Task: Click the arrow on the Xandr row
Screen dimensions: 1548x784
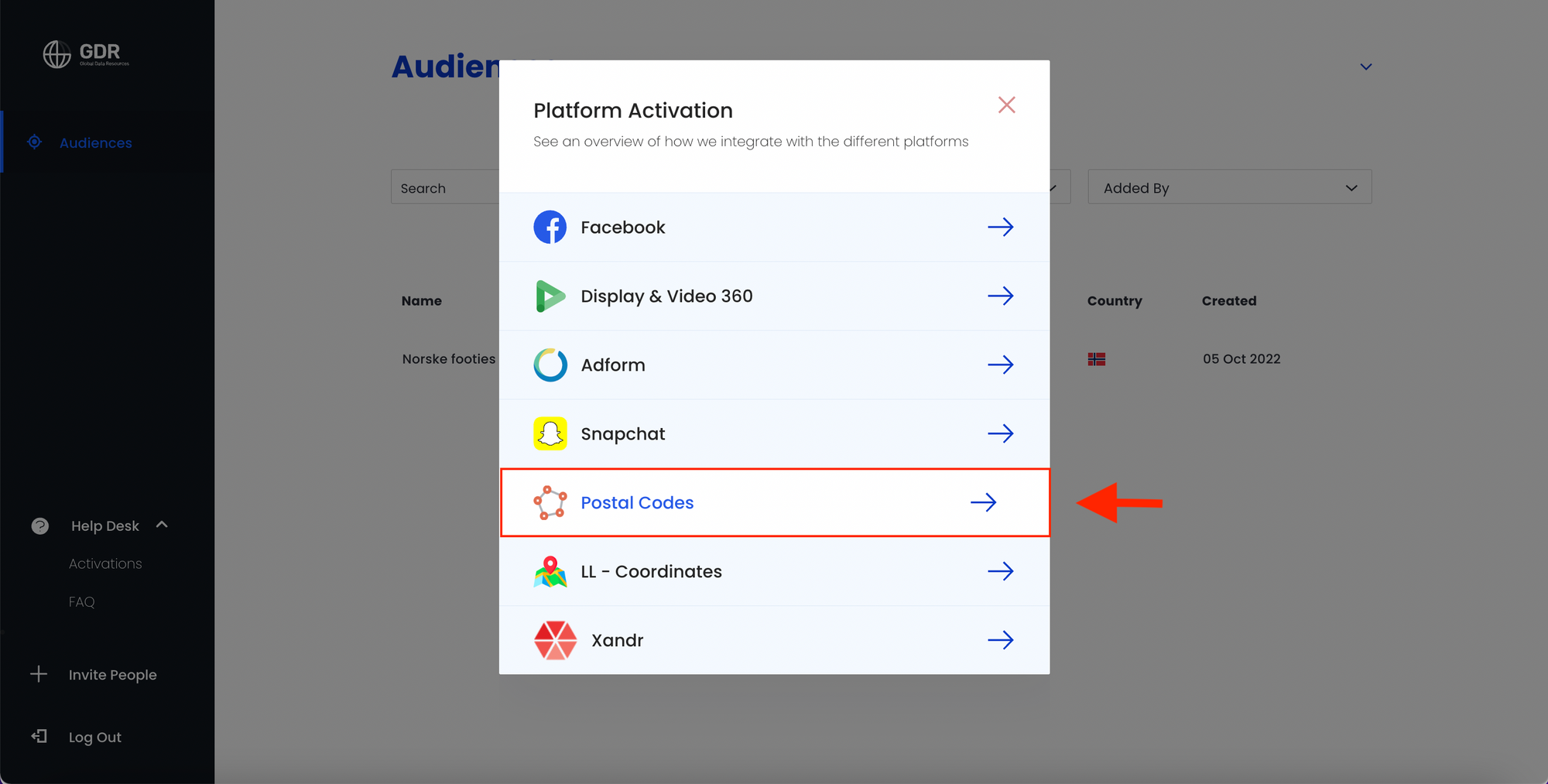Action: [x=1000, y=640]
